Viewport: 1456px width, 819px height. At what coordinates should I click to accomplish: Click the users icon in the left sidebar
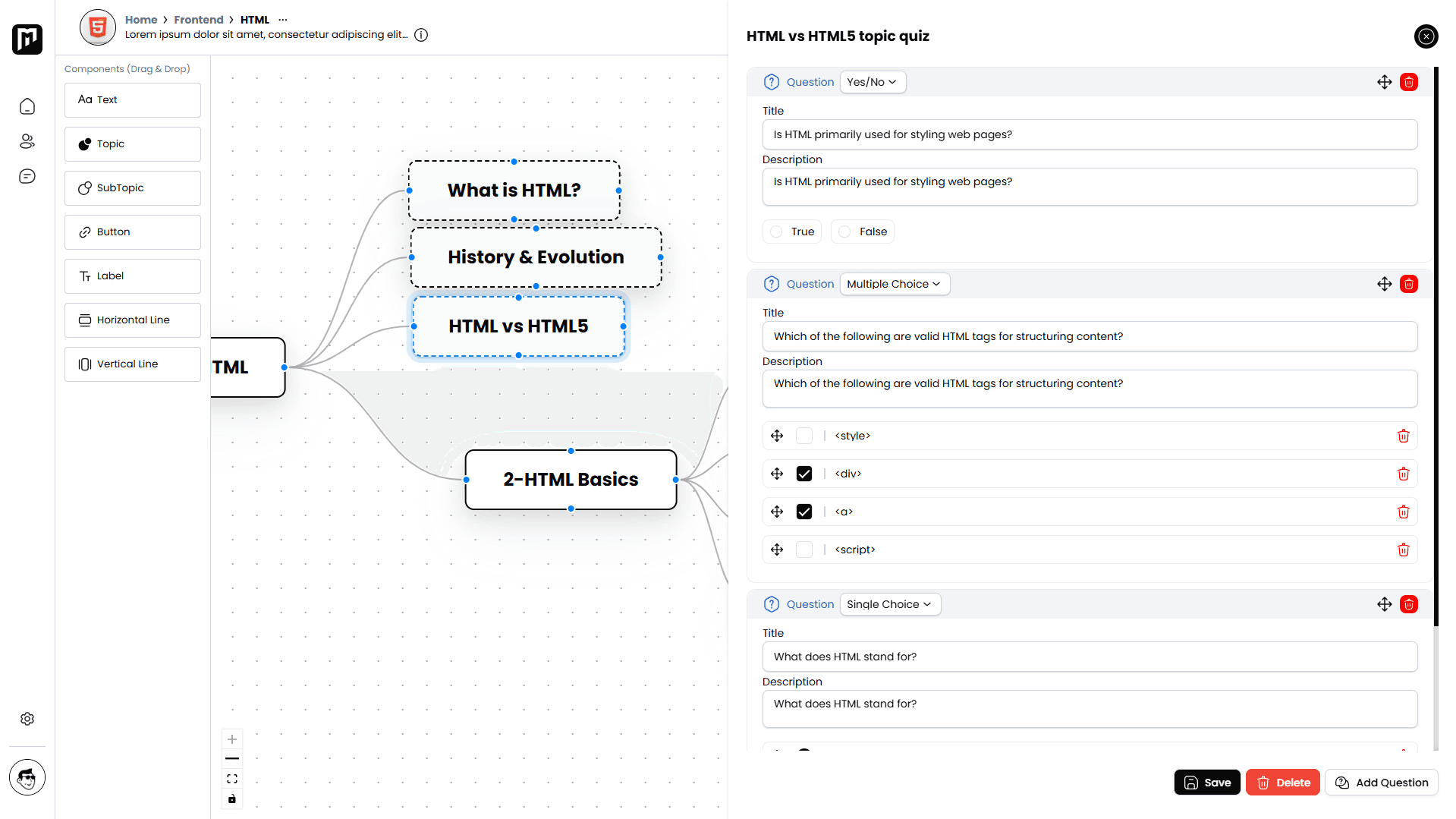(27, 141)
